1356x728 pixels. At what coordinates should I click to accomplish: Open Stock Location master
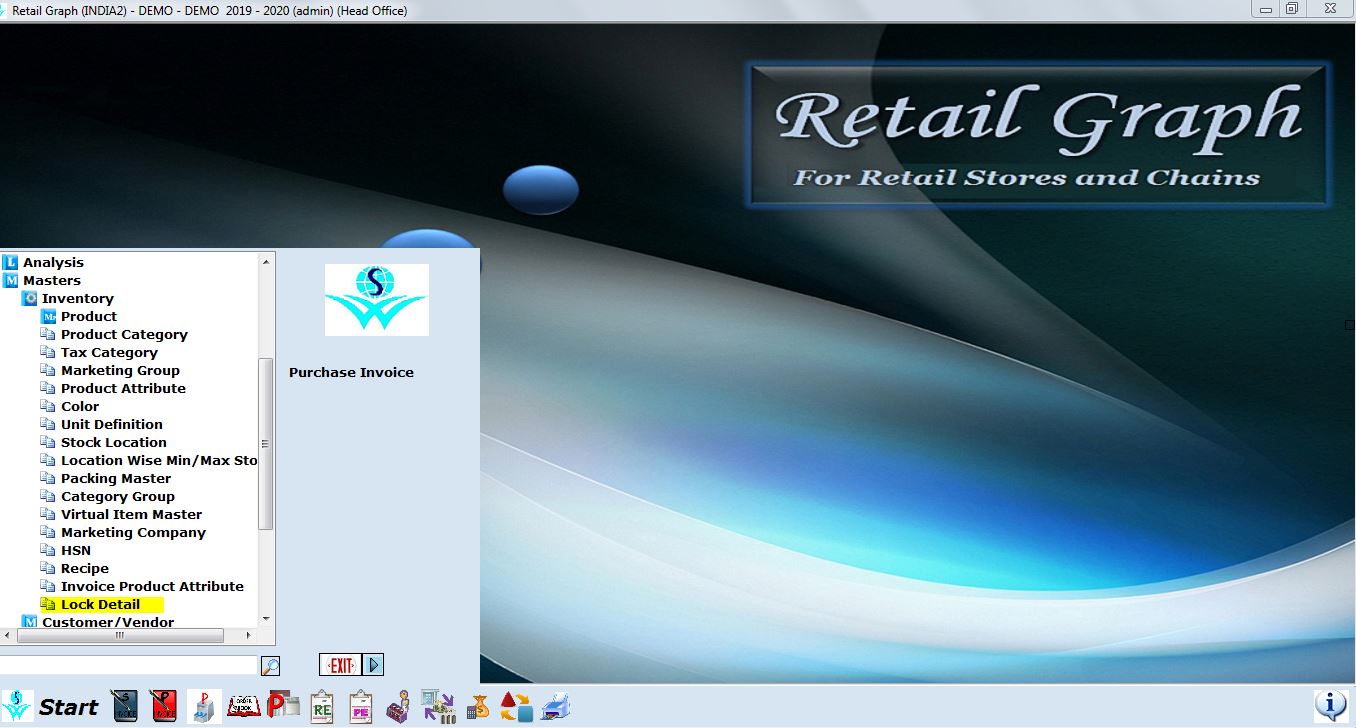114,442
